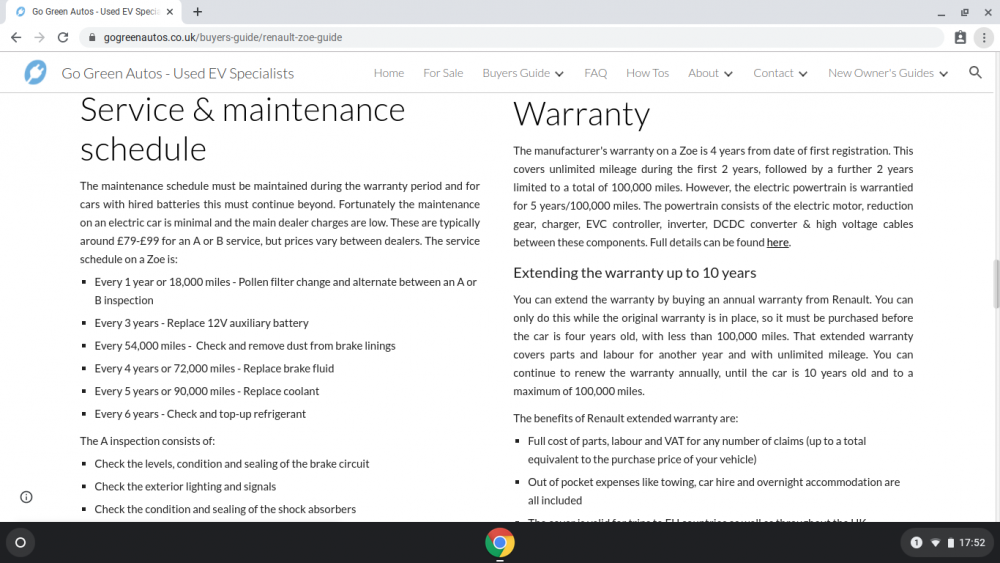Click 'Extending the warranty up to 10 years' heading
1000x563 pixels.
point(635,273)
